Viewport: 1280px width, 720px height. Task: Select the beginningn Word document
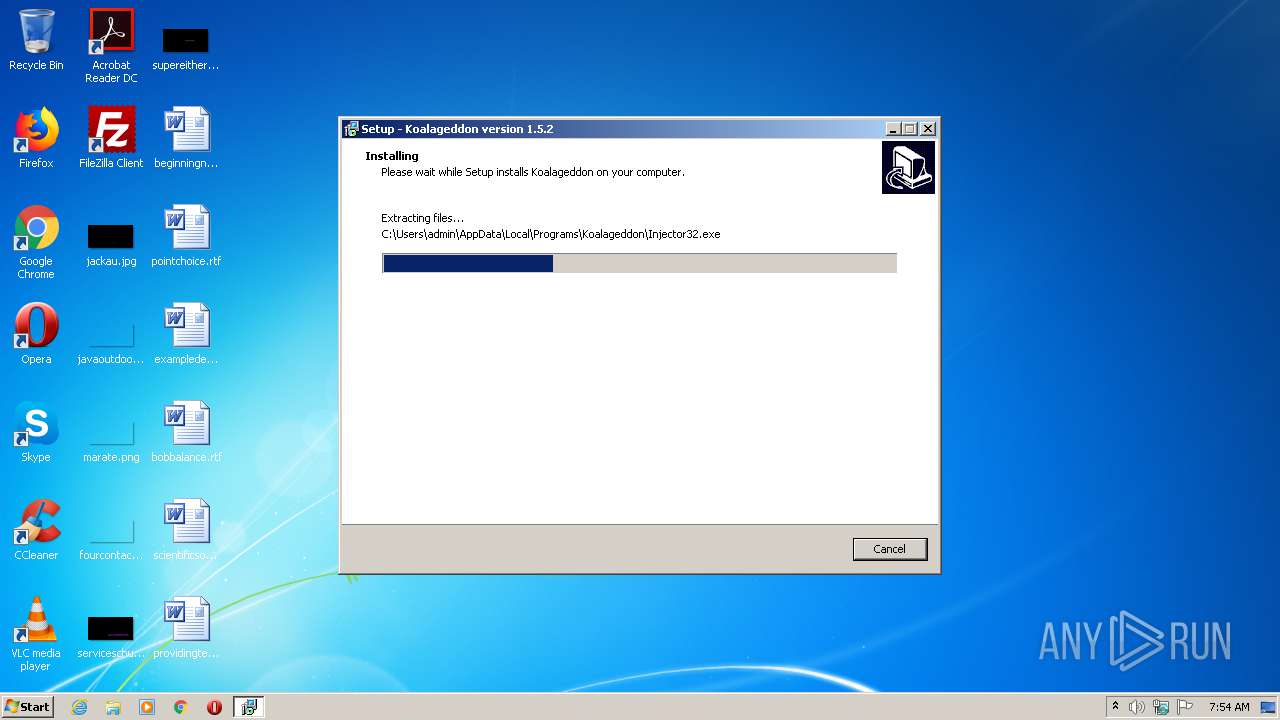click(x=186, y=138)
